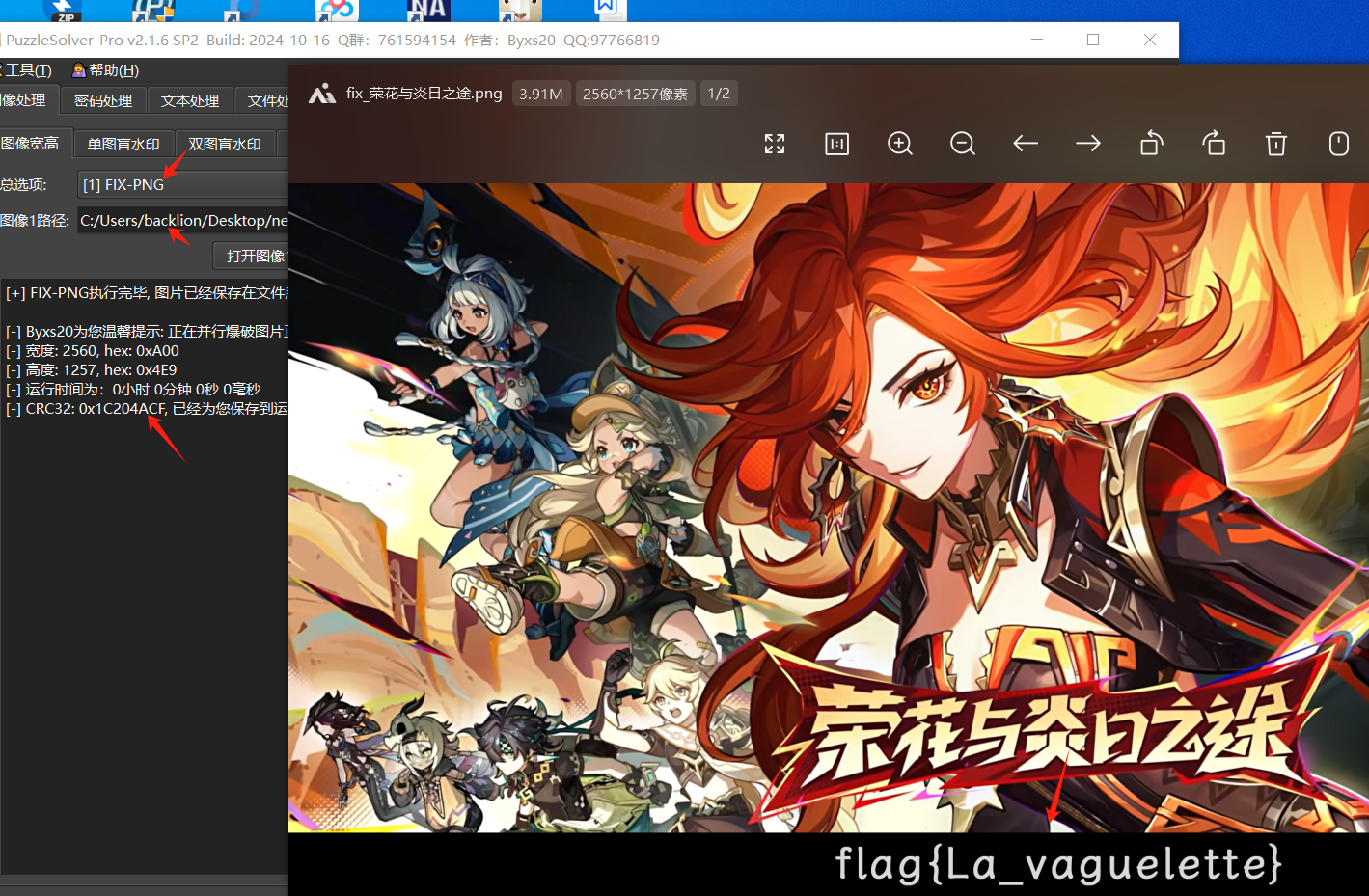1369x896 pixels.
Task: Show image at 1:1 actual size
Action: point(837,144)
